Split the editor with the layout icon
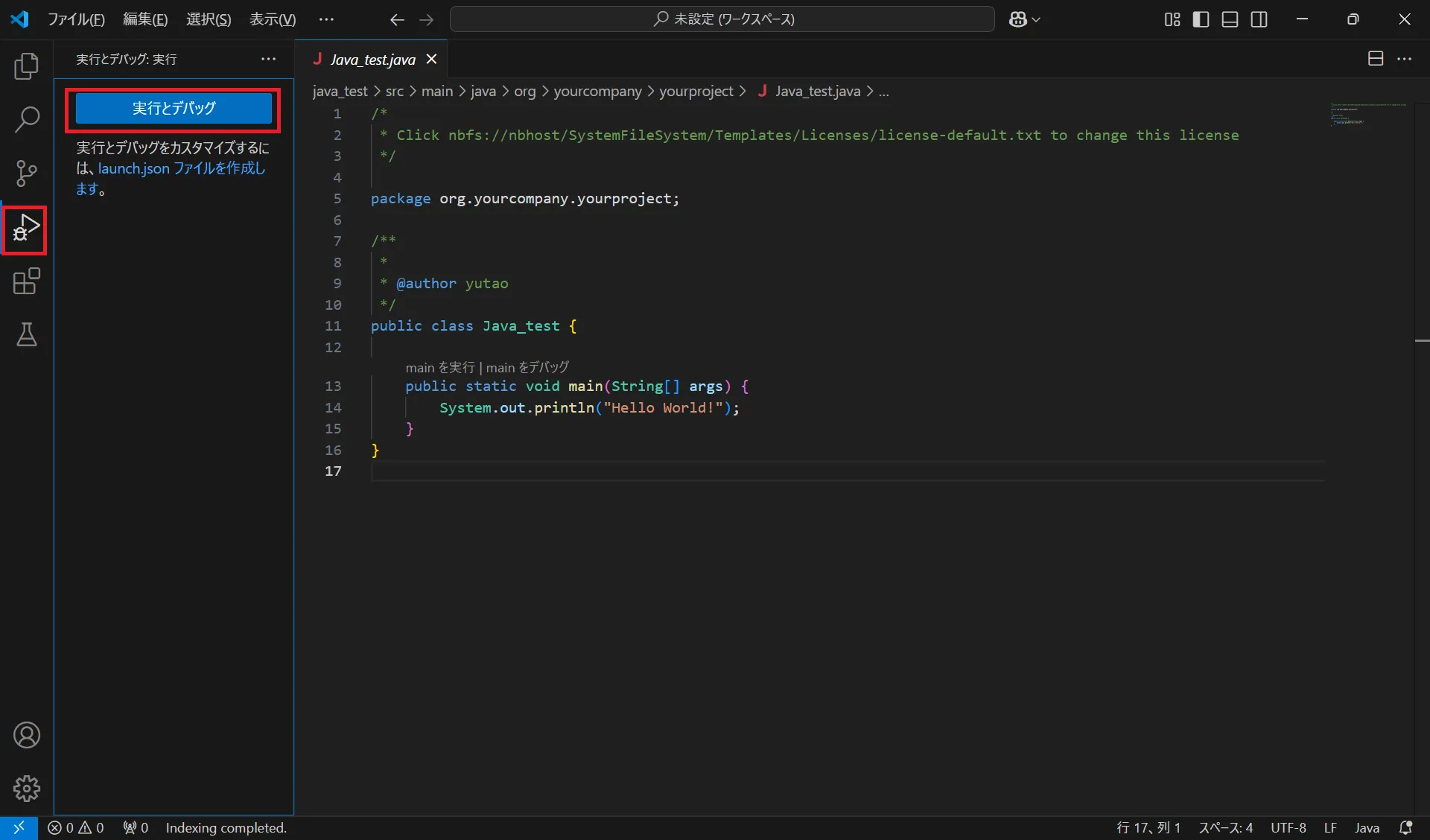The width and height of the screenshot is (1430, 840). point(1376,58)
